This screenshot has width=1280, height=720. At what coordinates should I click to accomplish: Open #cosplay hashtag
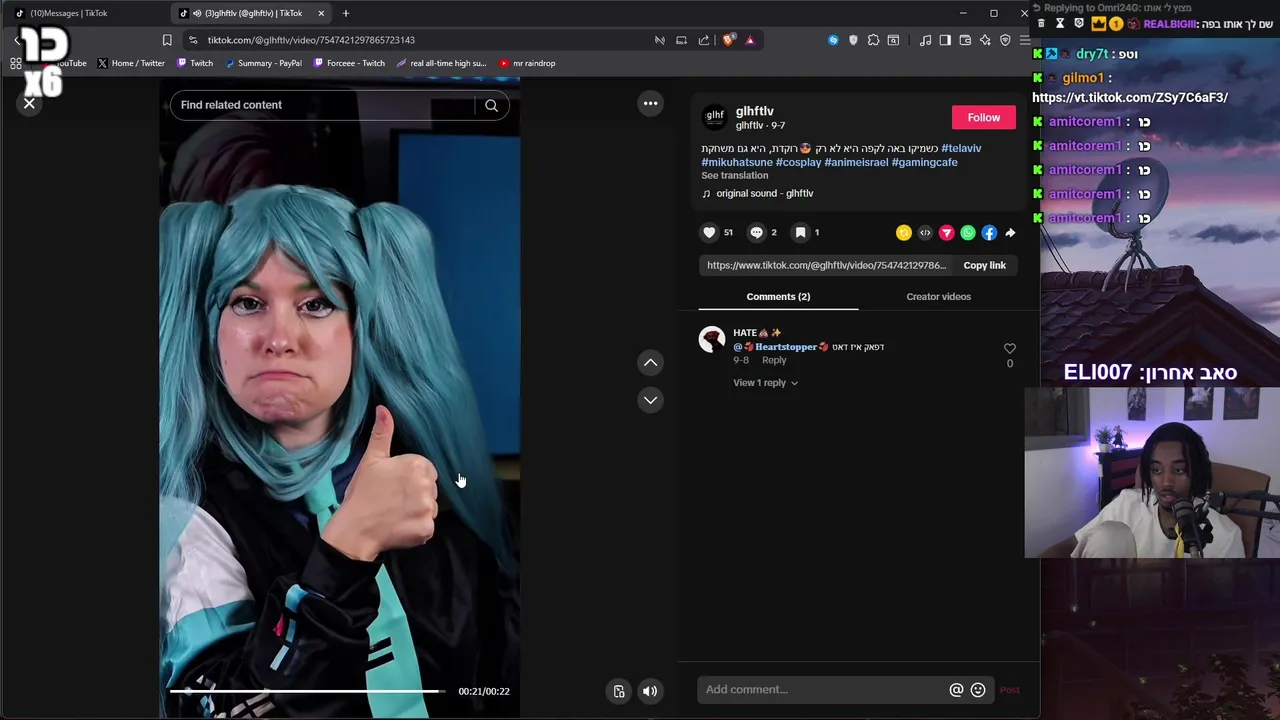pos(798,162)
